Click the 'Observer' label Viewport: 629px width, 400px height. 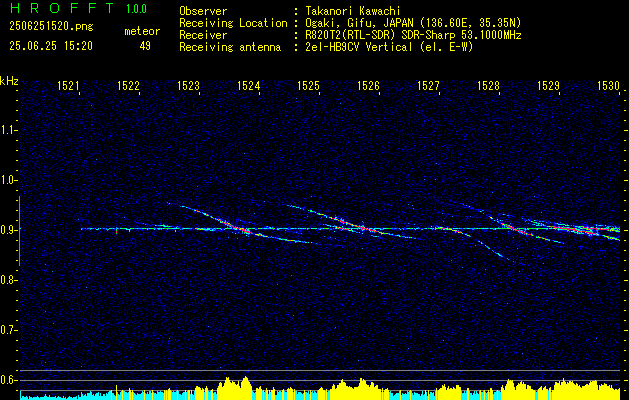tap(203, 11)
